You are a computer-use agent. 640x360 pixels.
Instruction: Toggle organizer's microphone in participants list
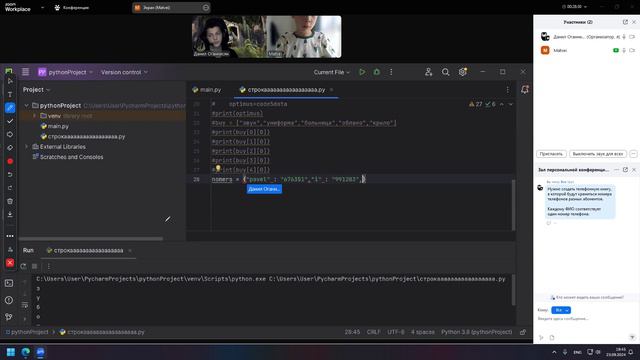624,37
